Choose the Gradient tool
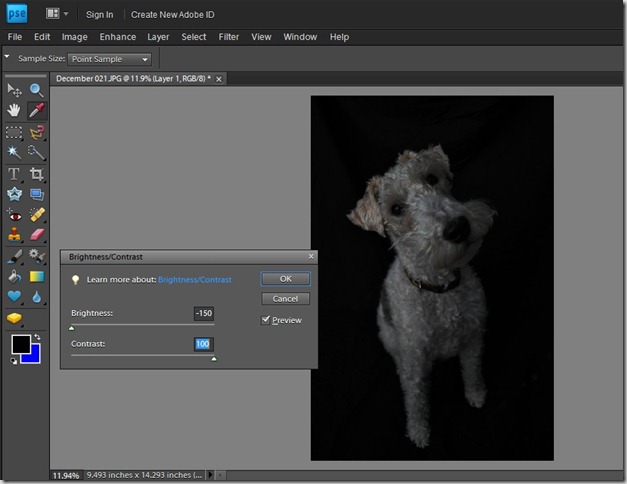 point(37,277)
